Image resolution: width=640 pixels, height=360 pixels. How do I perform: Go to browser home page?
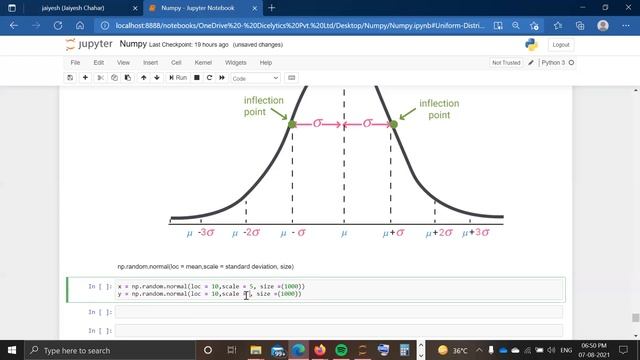tap(80, 25)
